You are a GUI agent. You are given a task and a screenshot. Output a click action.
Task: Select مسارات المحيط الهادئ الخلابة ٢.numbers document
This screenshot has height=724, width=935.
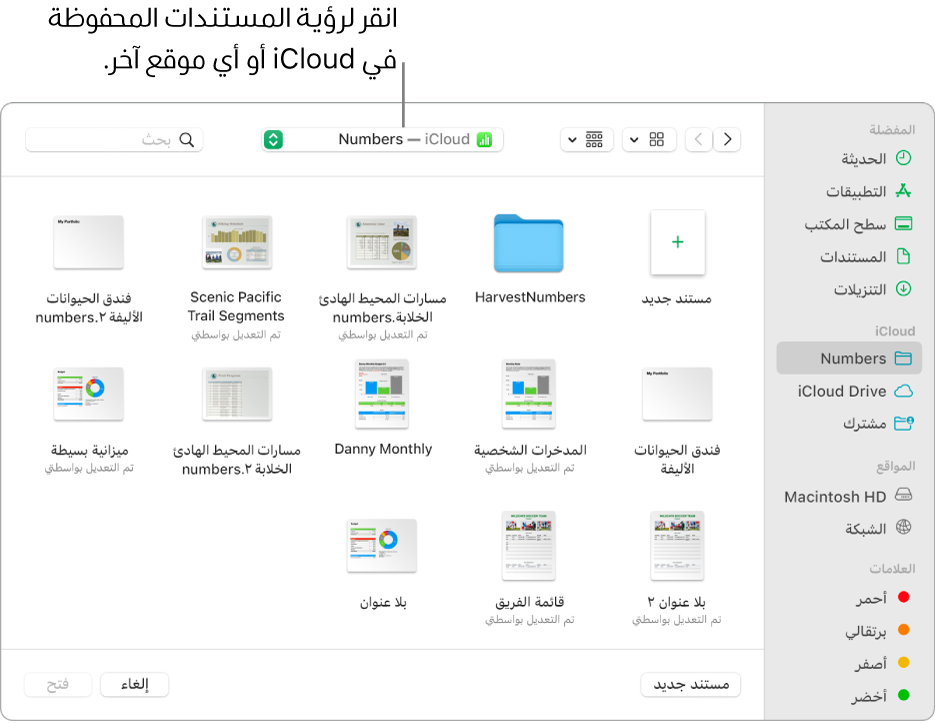point(237,394)
